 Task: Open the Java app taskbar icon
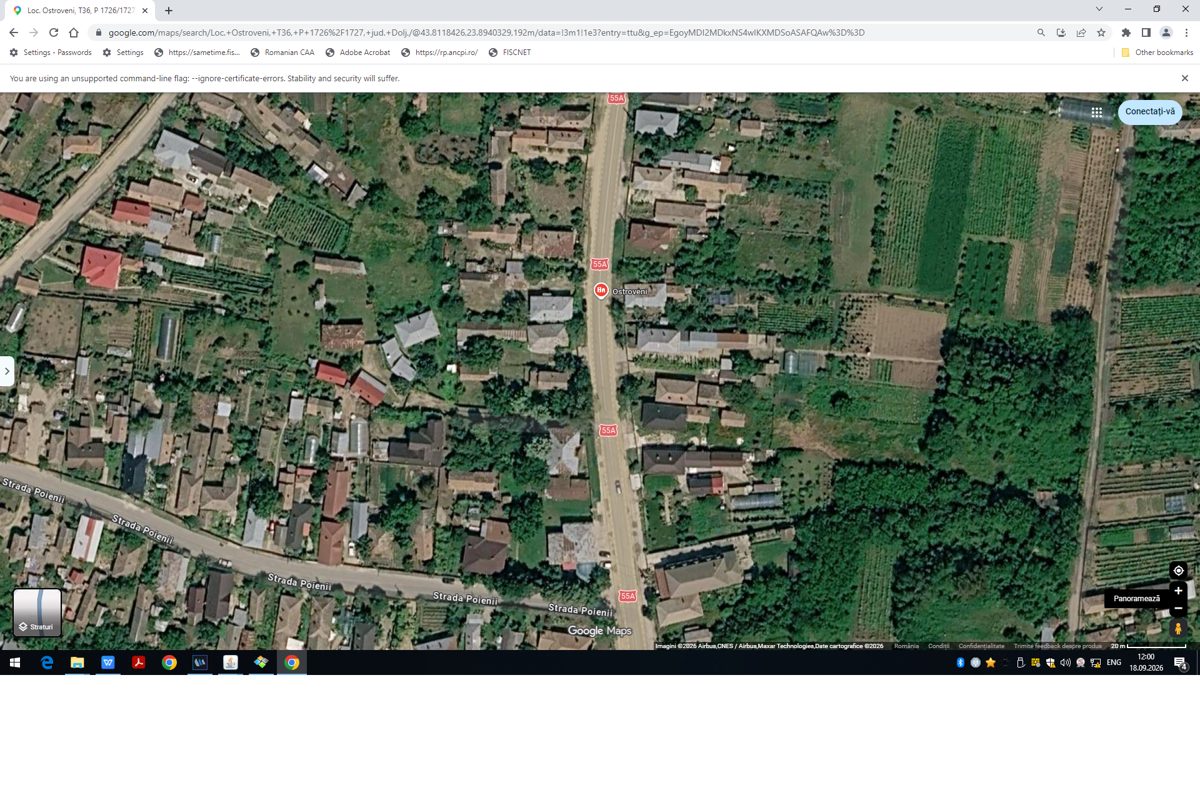(230, 662)
